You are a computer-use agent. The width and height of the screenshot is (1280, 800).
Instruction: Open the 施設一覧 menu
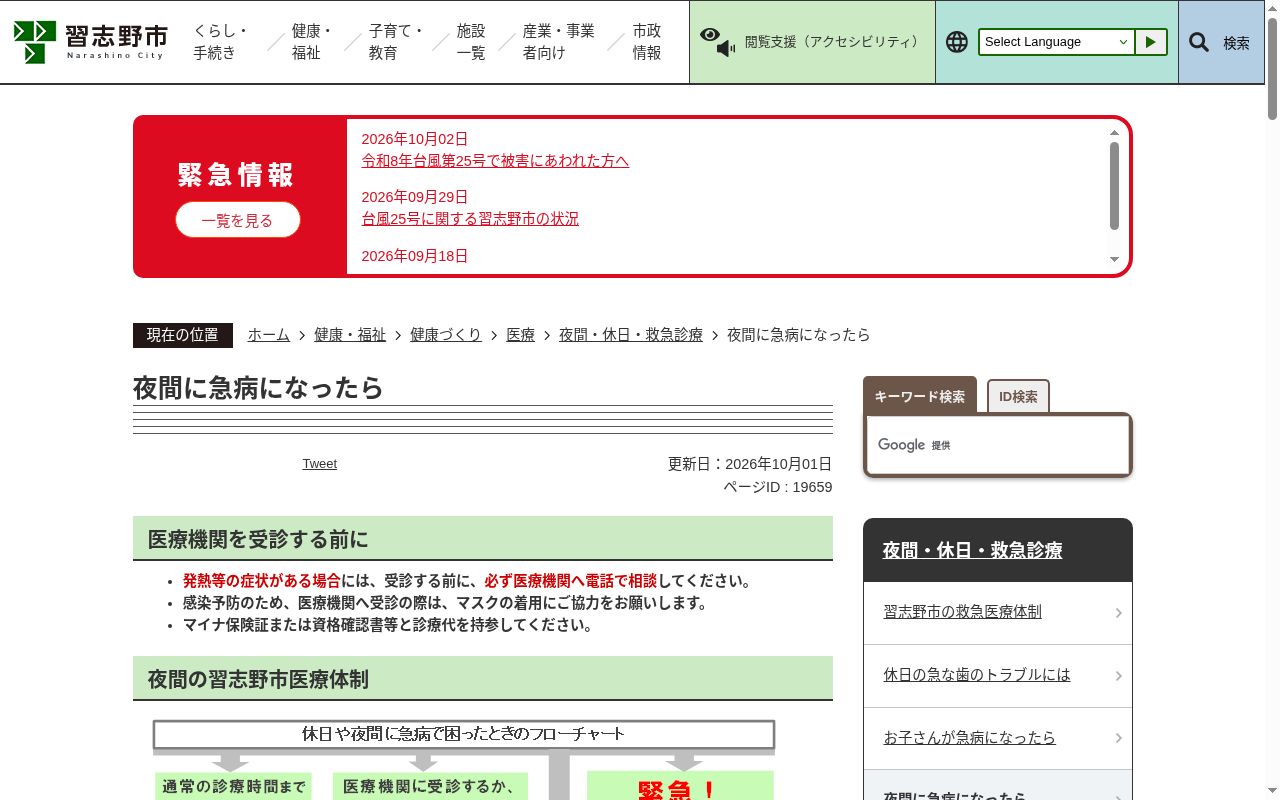pyautogui.click(x=471, y=42)
